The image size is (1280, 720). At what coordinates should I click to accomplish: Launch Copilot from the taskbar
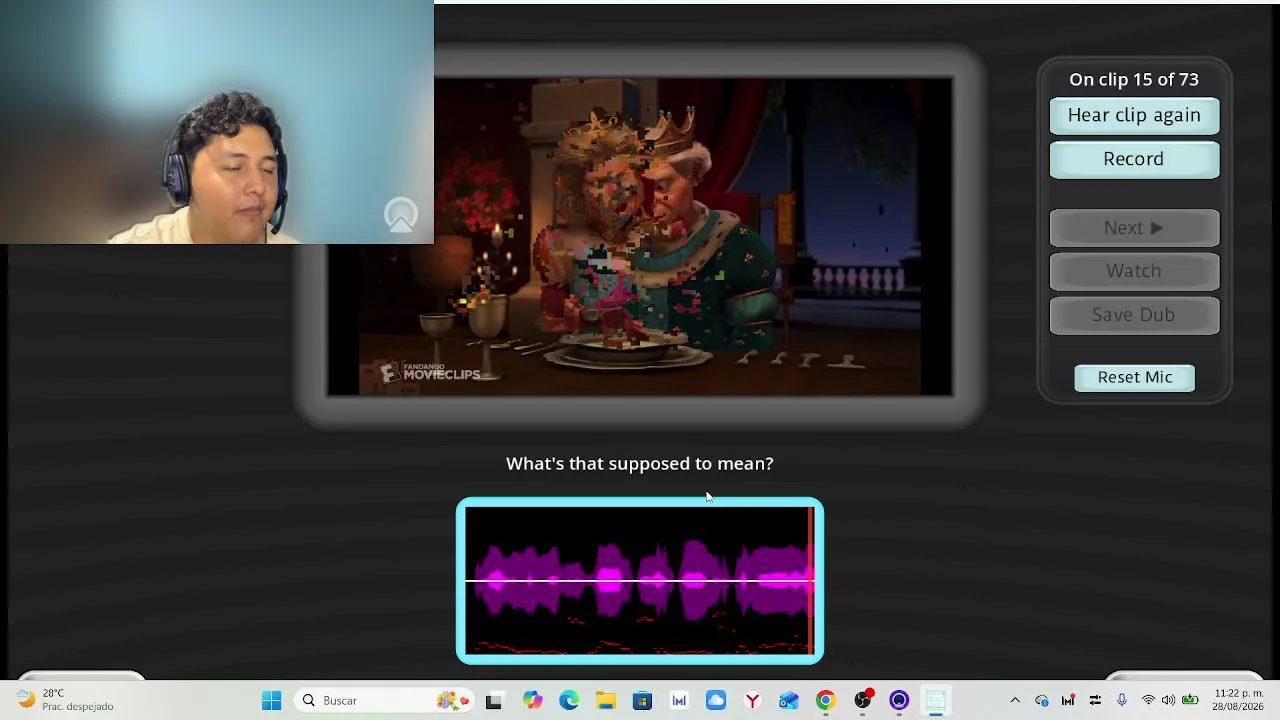pos(532,701)
